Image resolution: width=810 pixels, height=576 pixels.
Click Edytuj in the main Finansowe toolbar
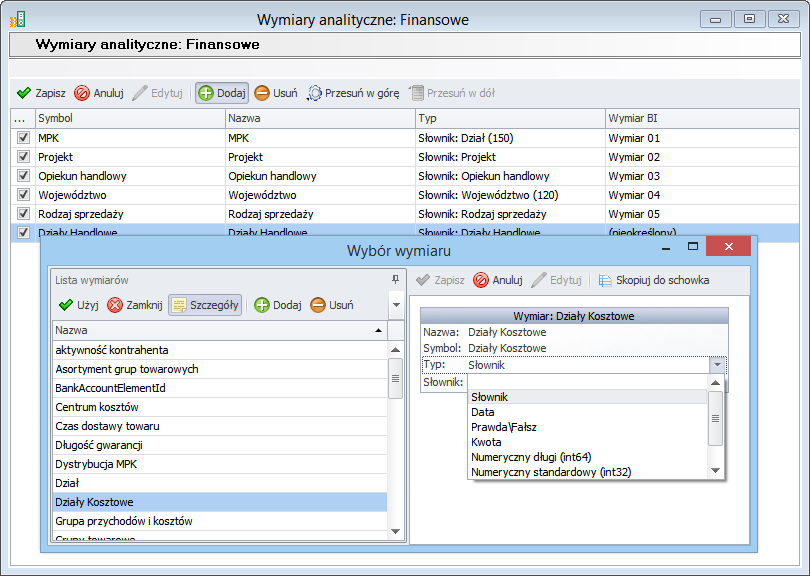tap(158, 93)
